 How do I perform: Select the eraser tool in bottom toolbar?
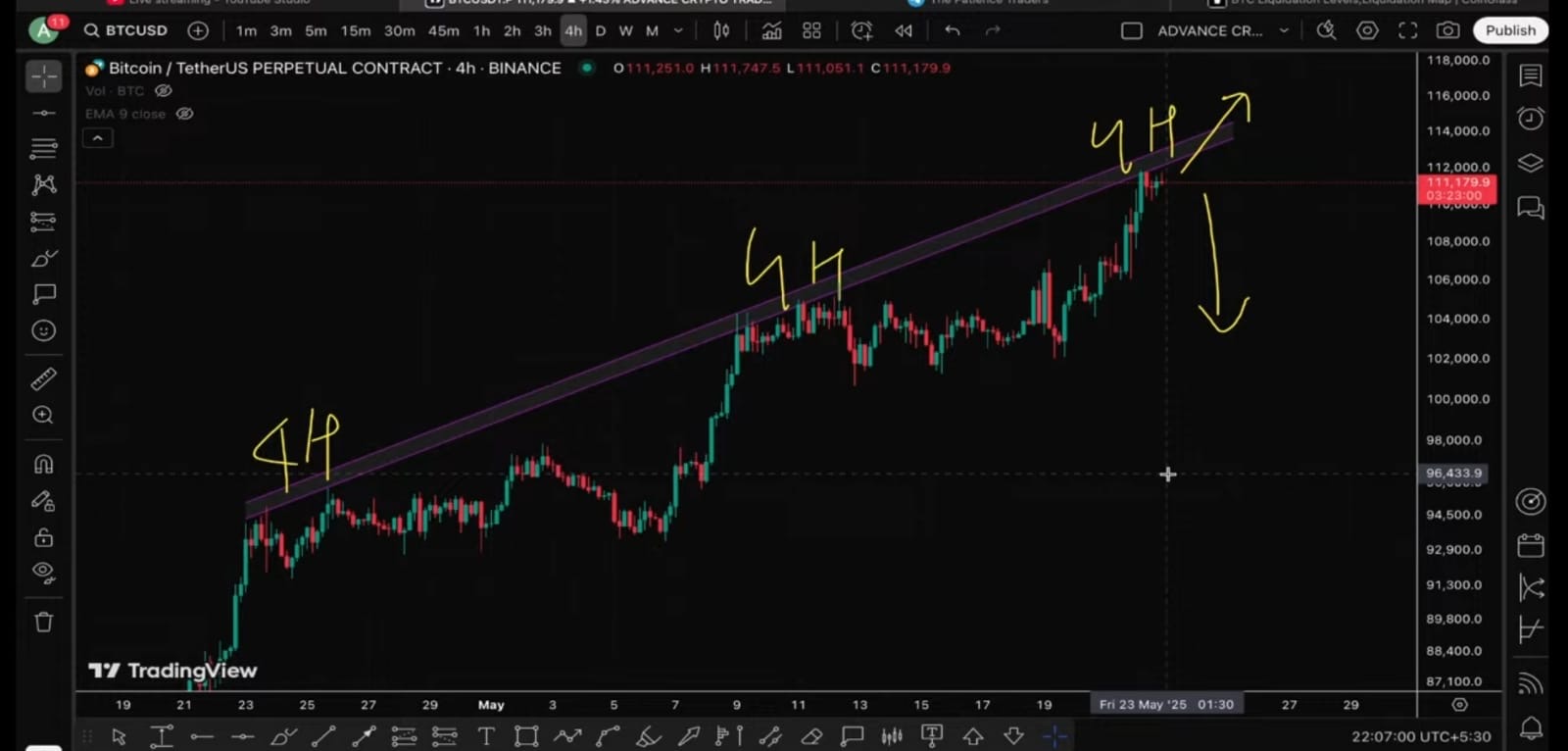point(811,736)
